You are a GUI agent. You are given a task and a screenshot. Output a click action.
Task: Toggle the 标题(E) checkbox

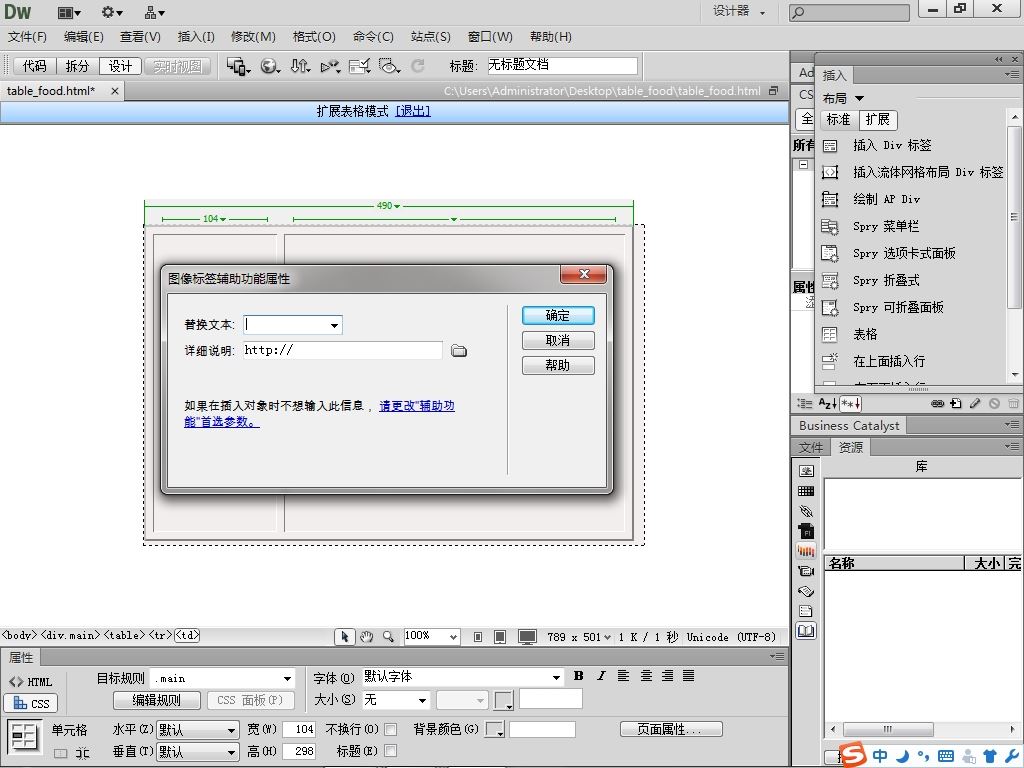[x=391, y=751]
